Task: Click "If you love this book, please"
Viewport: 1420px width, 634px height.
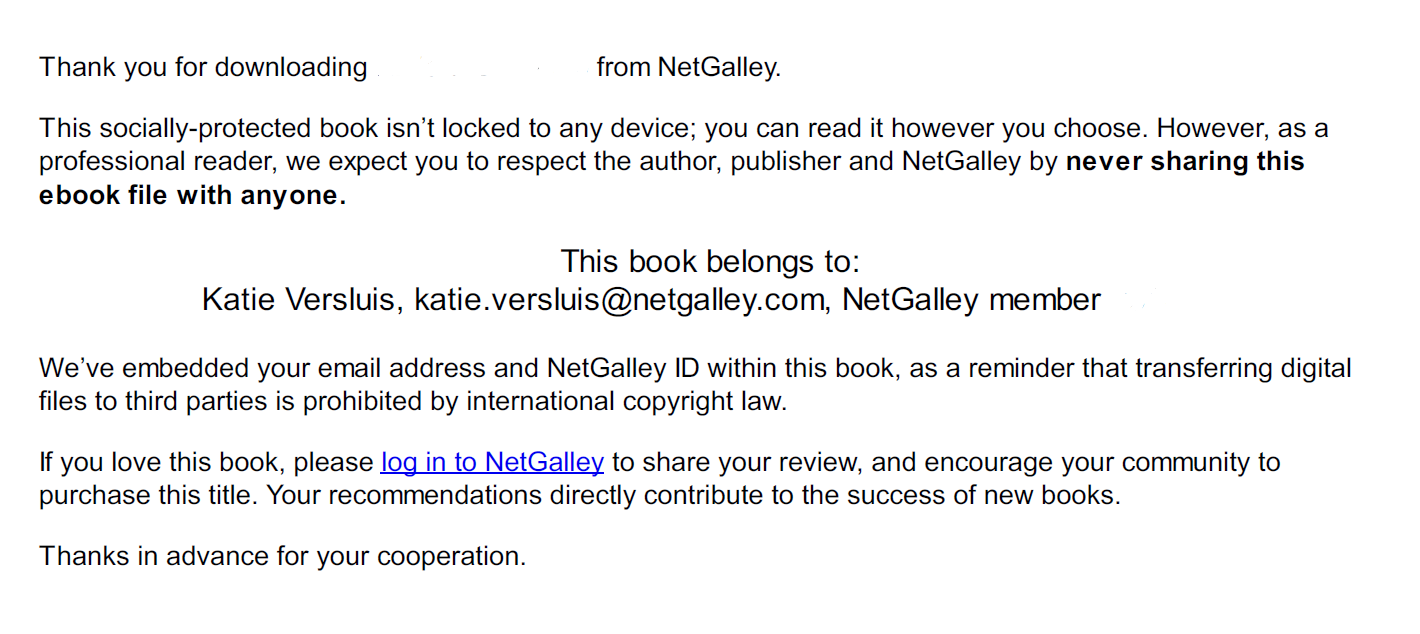Action: point(206,462)
